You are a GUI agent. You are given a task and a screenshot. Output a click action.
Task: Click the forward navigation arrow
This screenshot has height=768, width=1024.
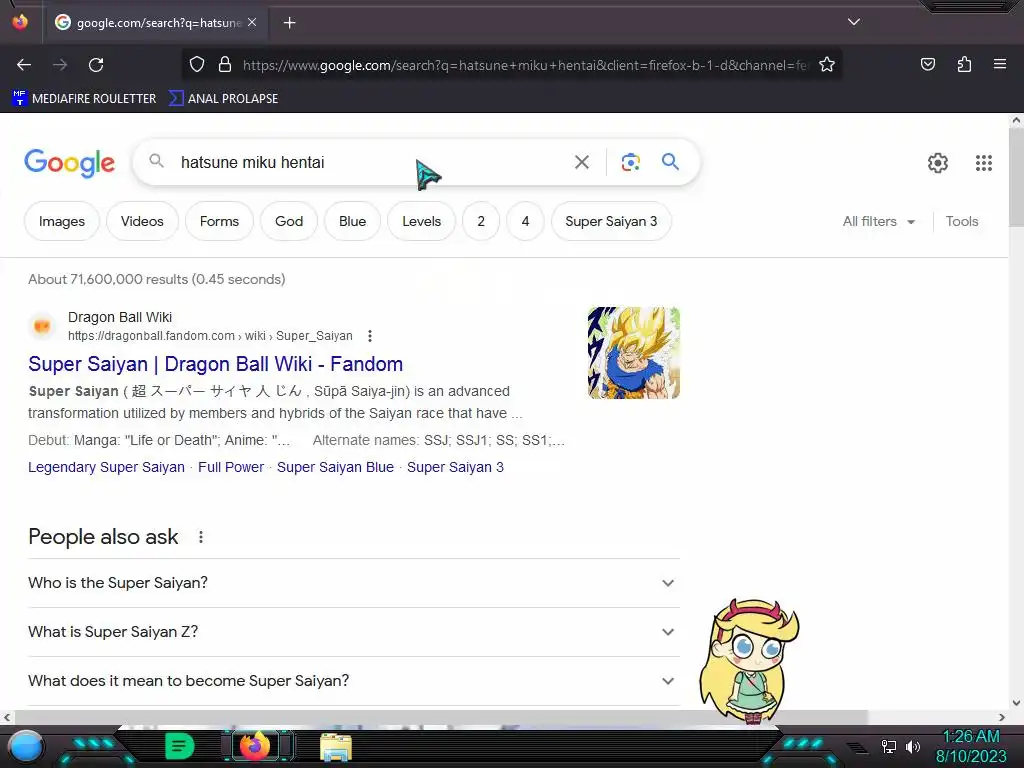pos(60,65)
